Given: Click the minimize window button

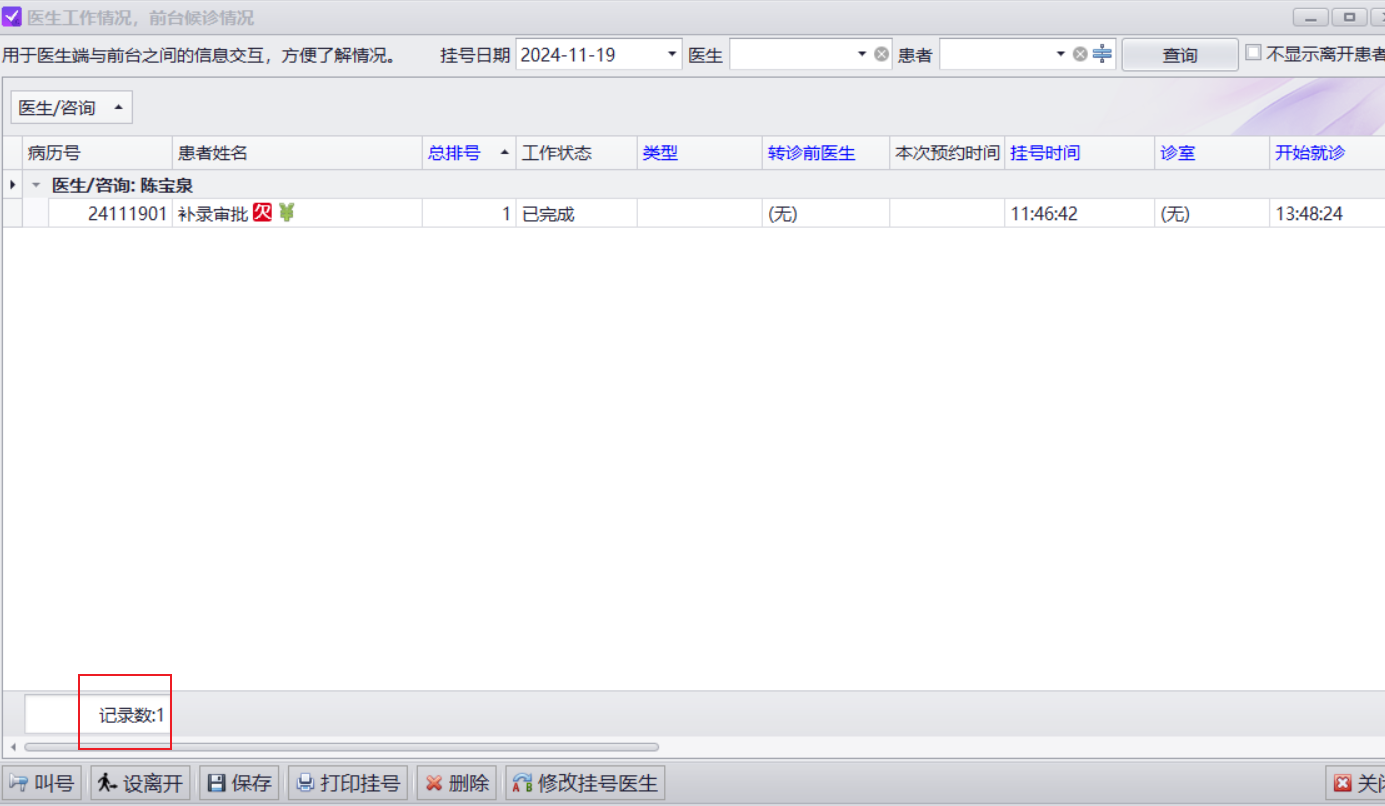Looking at the screenshot, I should point(1310,17).
